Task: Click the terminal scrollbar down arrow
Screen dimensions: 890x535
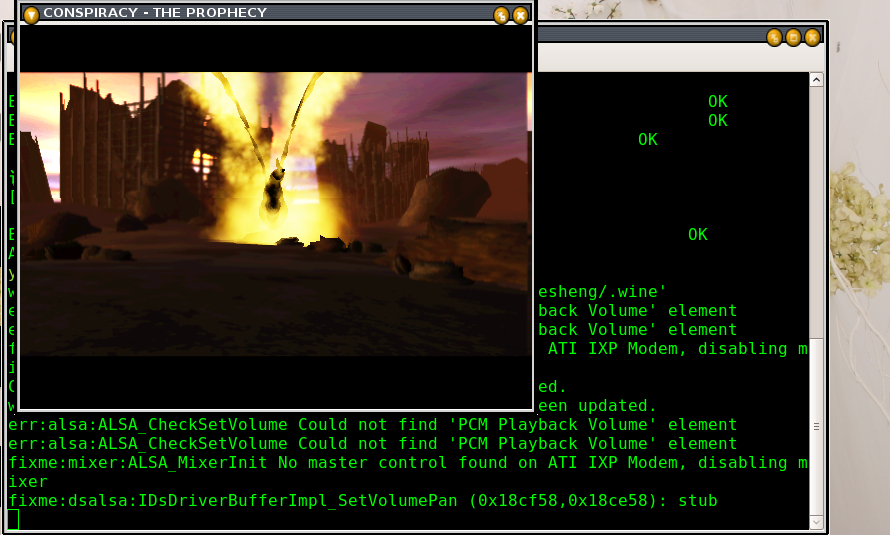Action: (x=816, y=522)
